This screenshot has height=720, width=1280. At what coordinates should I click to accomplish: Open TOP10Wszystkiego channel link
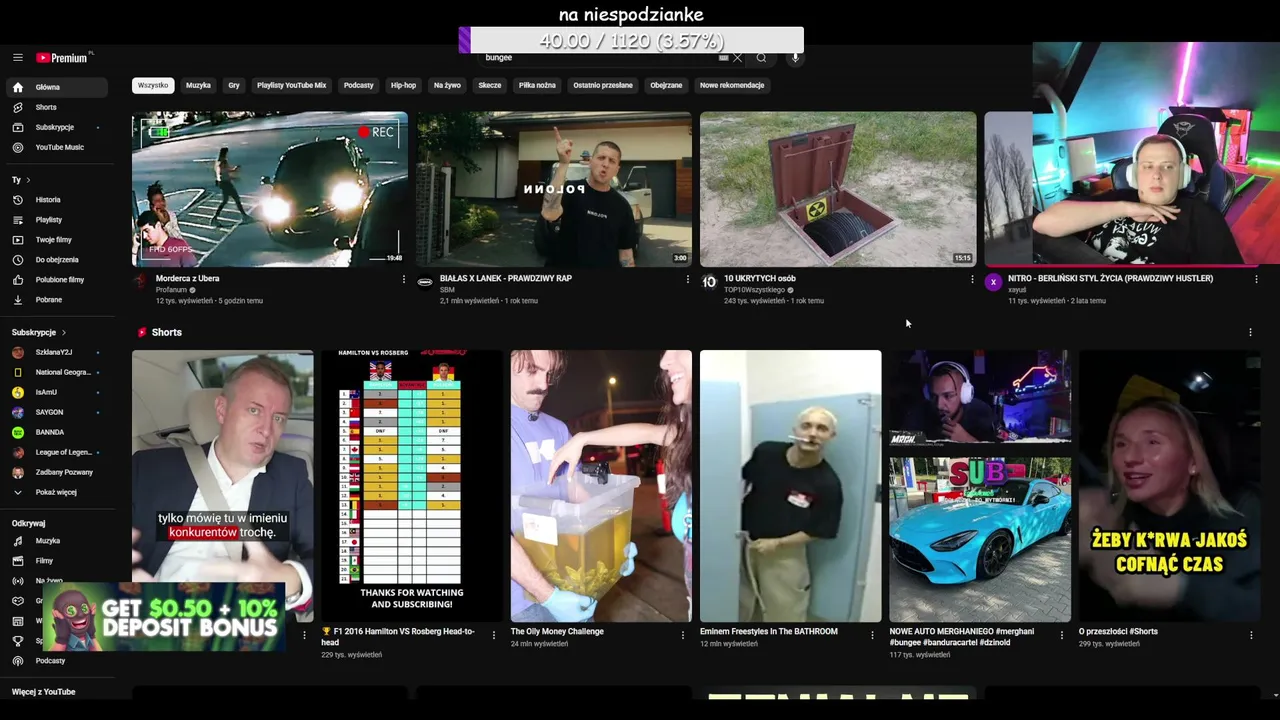[x=754, y=290]
